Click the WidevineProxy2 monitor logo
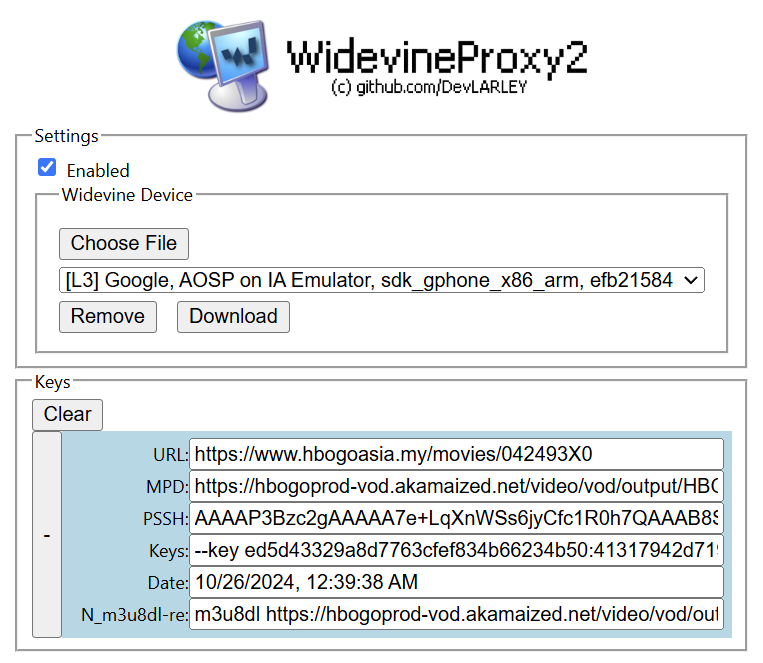 (223, 66)
